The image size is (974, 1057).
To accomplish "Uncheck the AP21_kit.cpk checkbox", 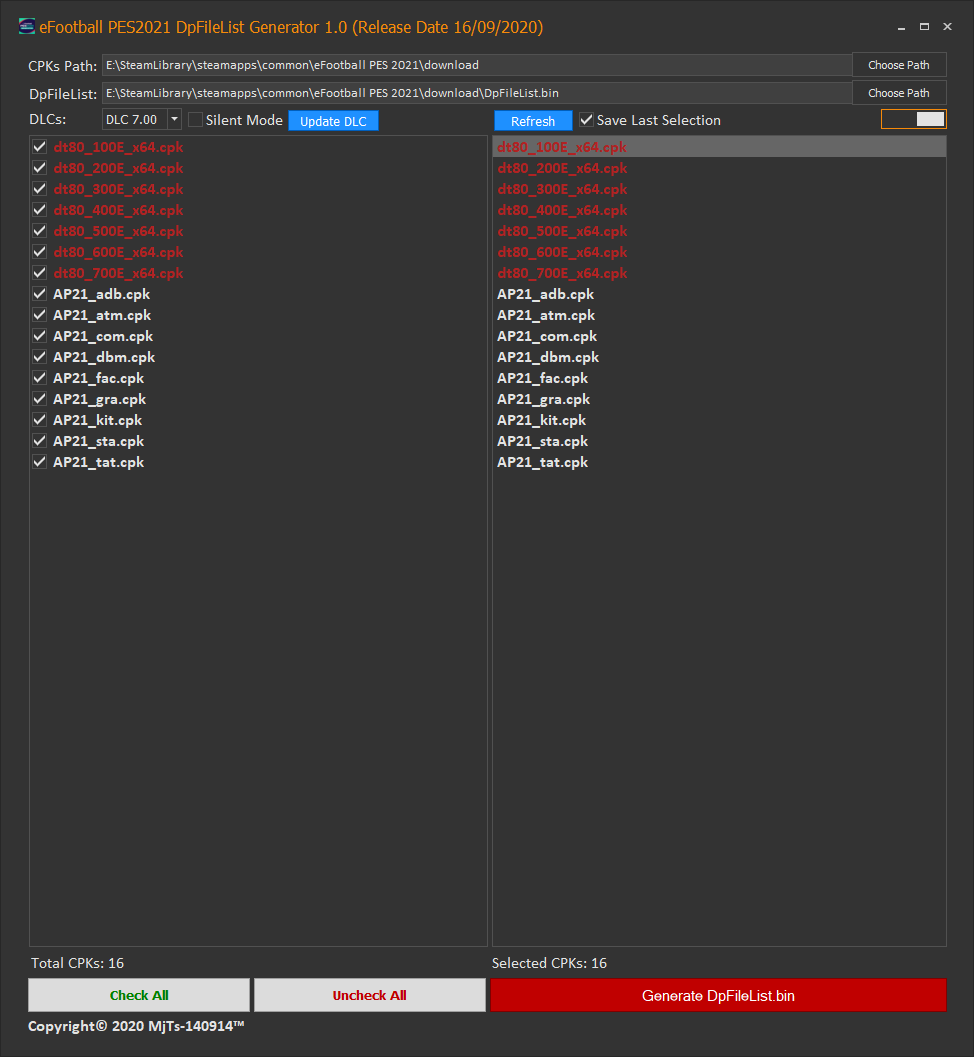I will 40,420.
